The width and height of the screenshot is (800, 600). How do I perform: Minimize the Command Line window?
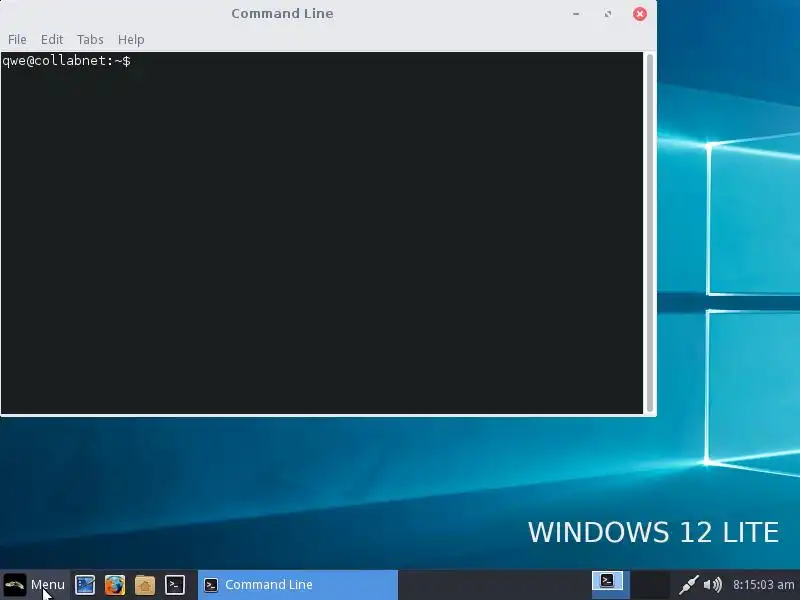coord(576,14)
